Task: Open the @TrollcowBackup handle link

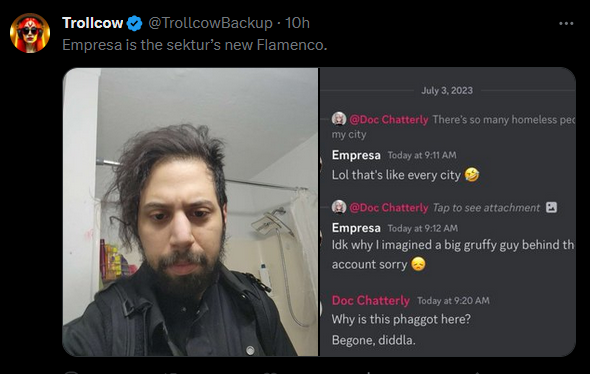Action: tap(210, 23)
